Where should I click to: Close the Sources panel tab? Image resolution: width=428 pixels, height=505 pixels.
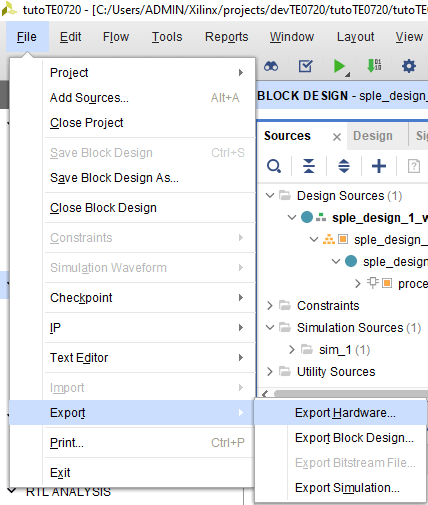(337, 137)
